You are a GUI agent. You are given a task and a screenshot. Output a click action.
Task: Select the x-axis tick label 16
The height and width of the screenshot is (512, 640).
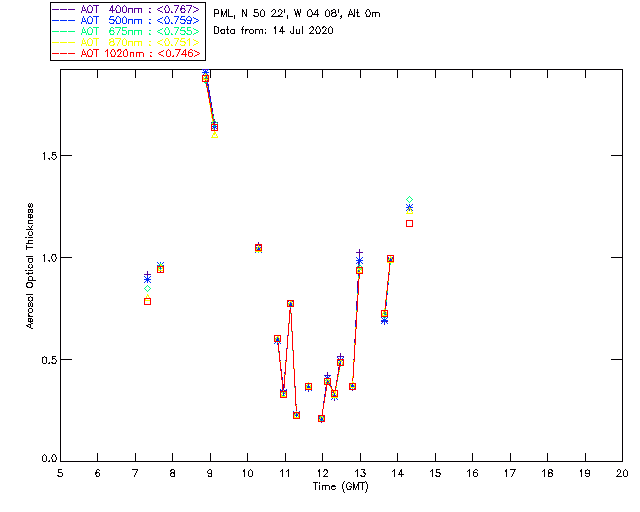[473, 474]
